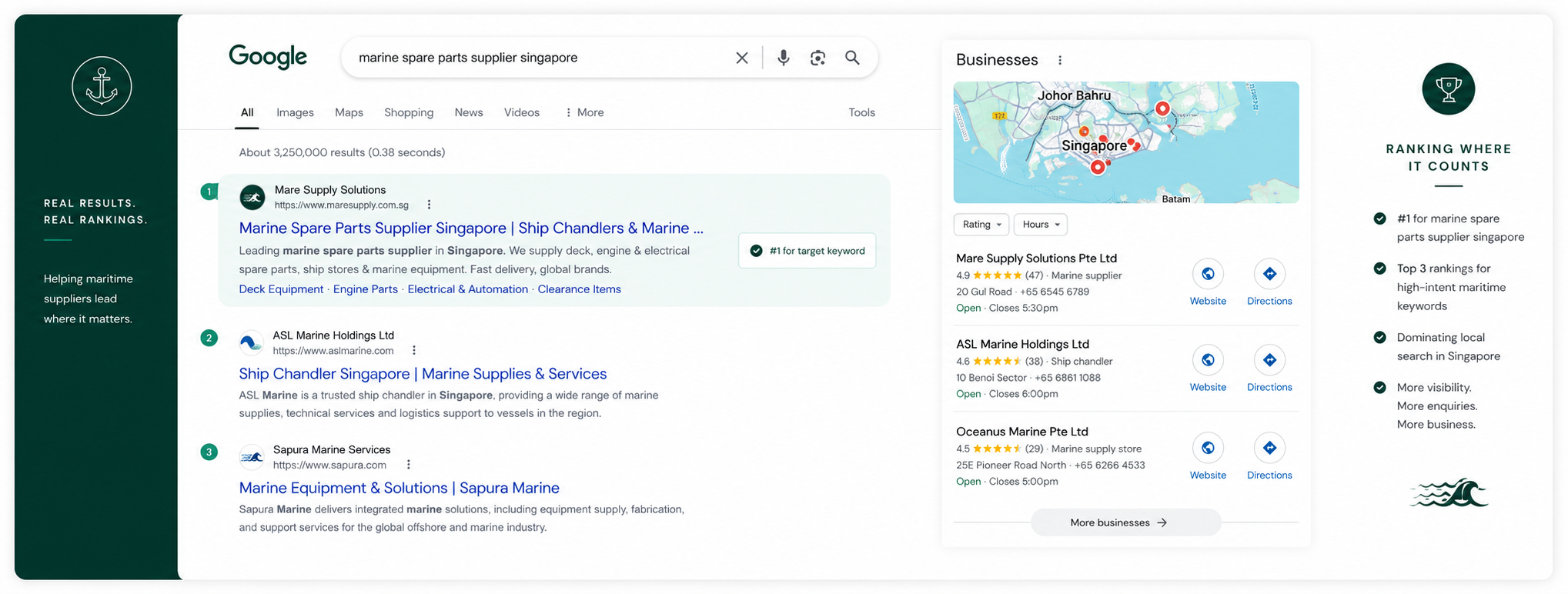1568x594 pixels.
Task: Click the More businesses button
Action: [x=1125, y=522]
